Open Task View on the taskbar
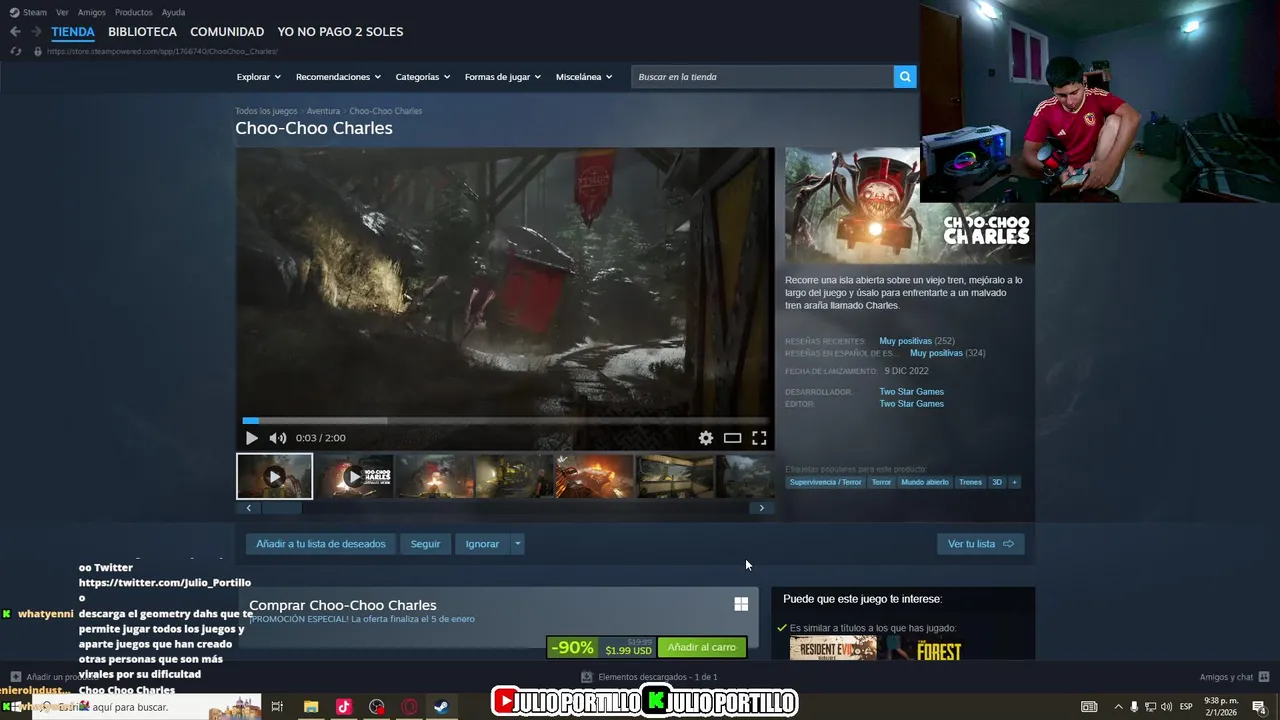 (277, 707)
